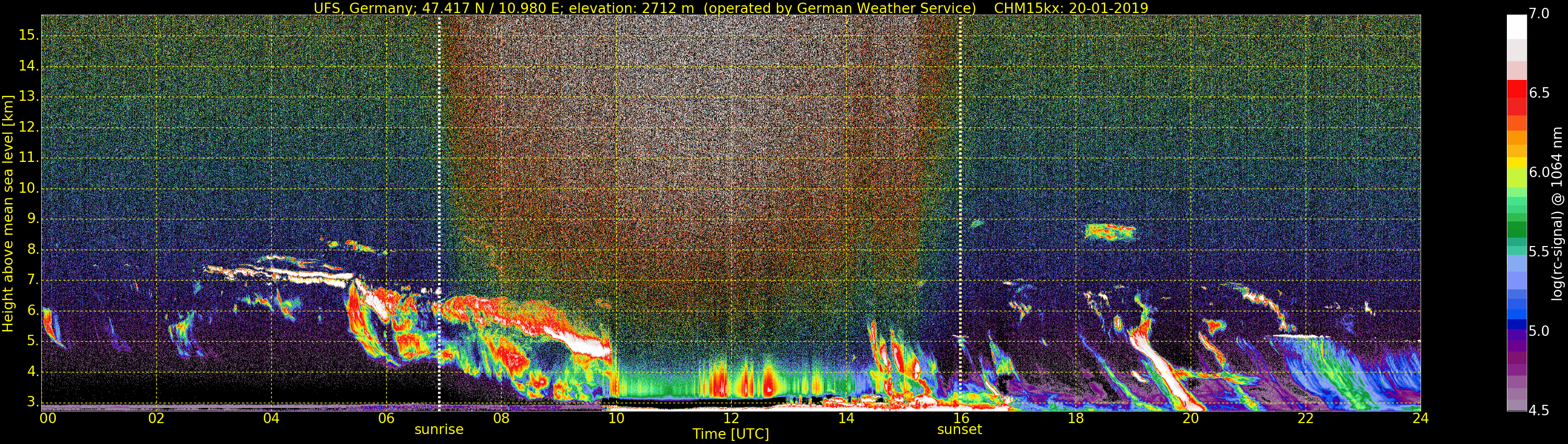This screenshot has height=444, width=1568.
Task: Click the 'CHM15kx: 20-01-2019' text in the title
Action: (1071, 8)
